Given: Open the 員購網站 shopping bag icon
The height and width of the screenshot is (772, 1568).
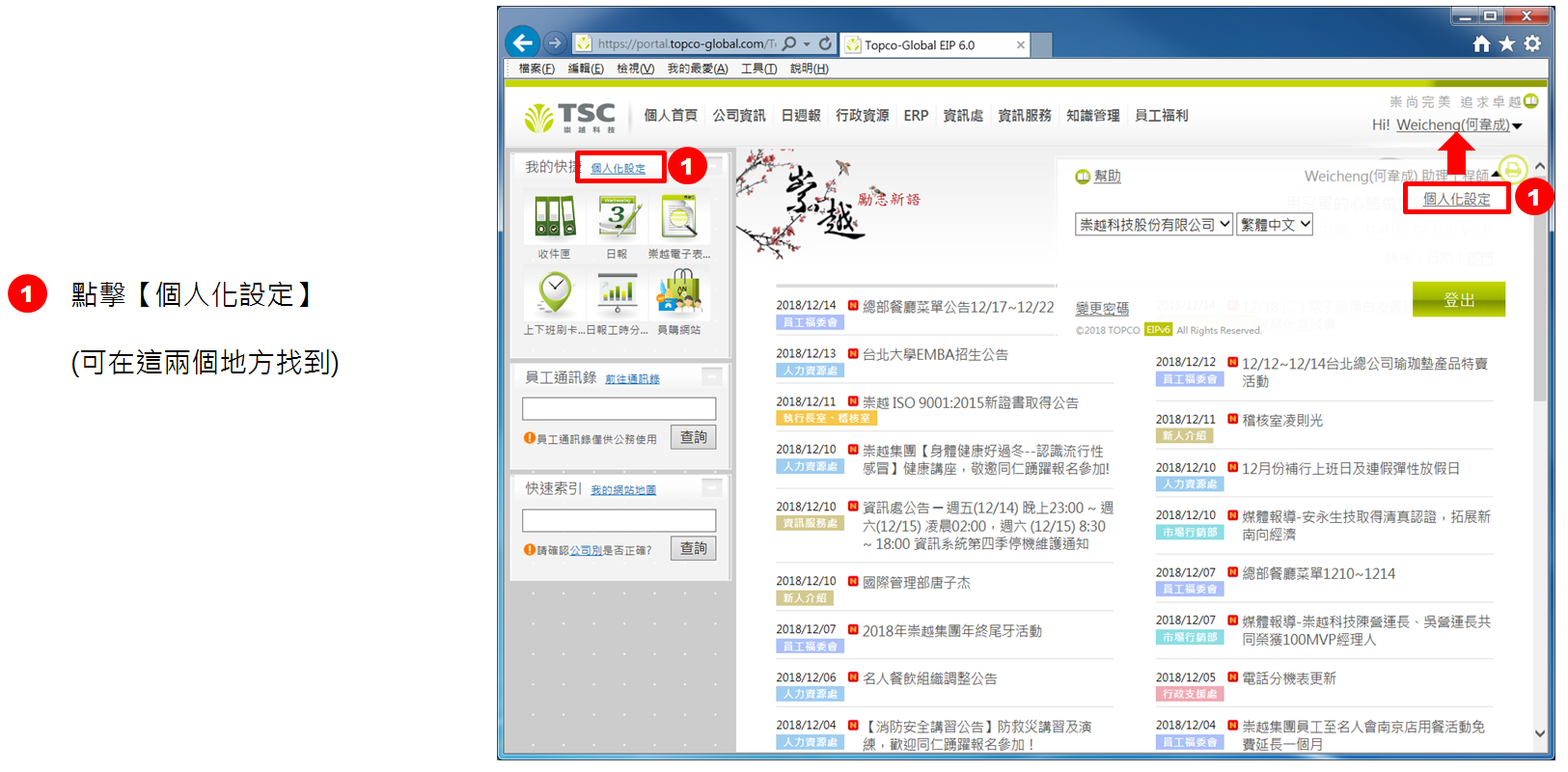Looking at the screenshot, I should point(679,293).
